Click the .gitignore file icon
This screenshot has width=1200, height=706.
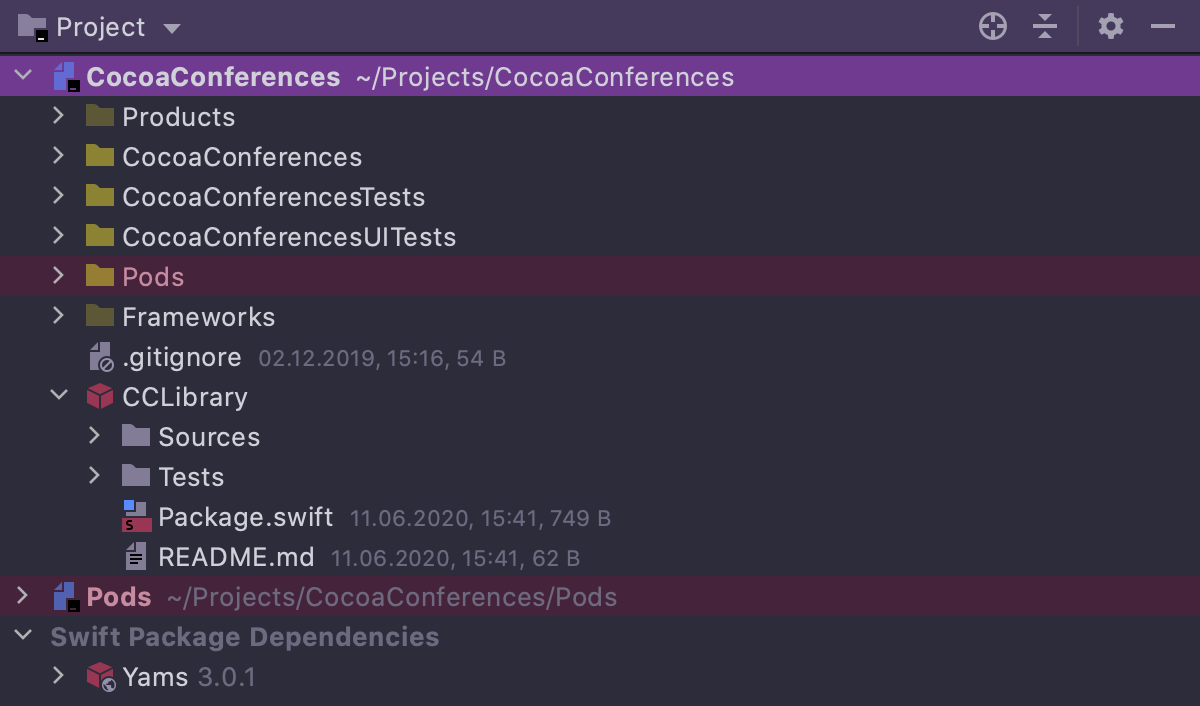tap(100, 357)
